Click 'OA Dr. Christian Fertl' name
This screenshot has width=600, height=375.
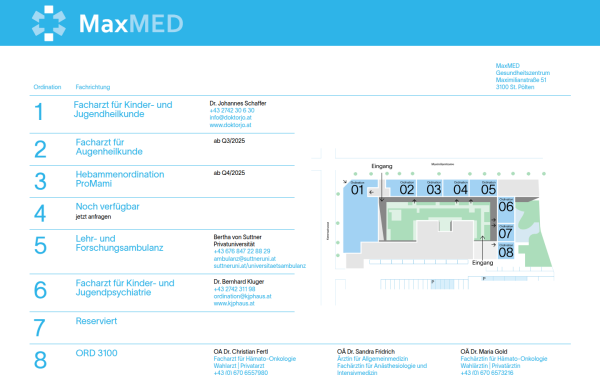pyautogui.click(x=241, y=352)
